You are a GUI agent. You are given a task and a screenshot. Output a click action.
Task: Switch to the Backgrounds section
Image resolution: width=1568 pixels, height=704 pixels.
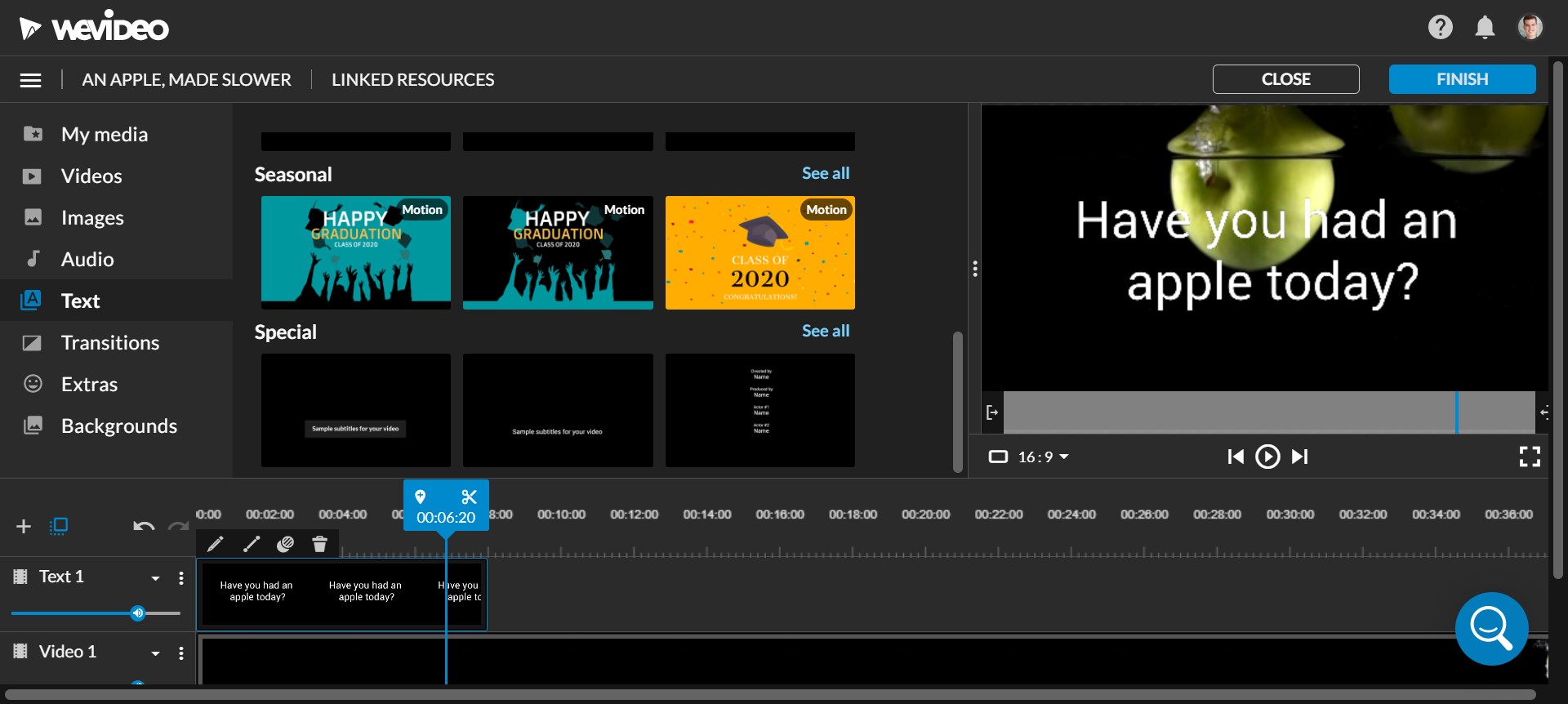(118, 426)
